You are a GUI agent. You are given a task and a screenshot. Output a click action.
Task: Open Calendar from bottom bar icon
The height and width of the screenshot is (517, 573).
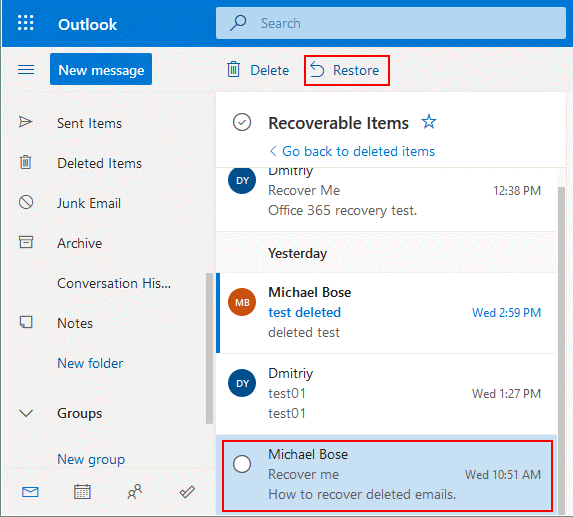point(82,492)
